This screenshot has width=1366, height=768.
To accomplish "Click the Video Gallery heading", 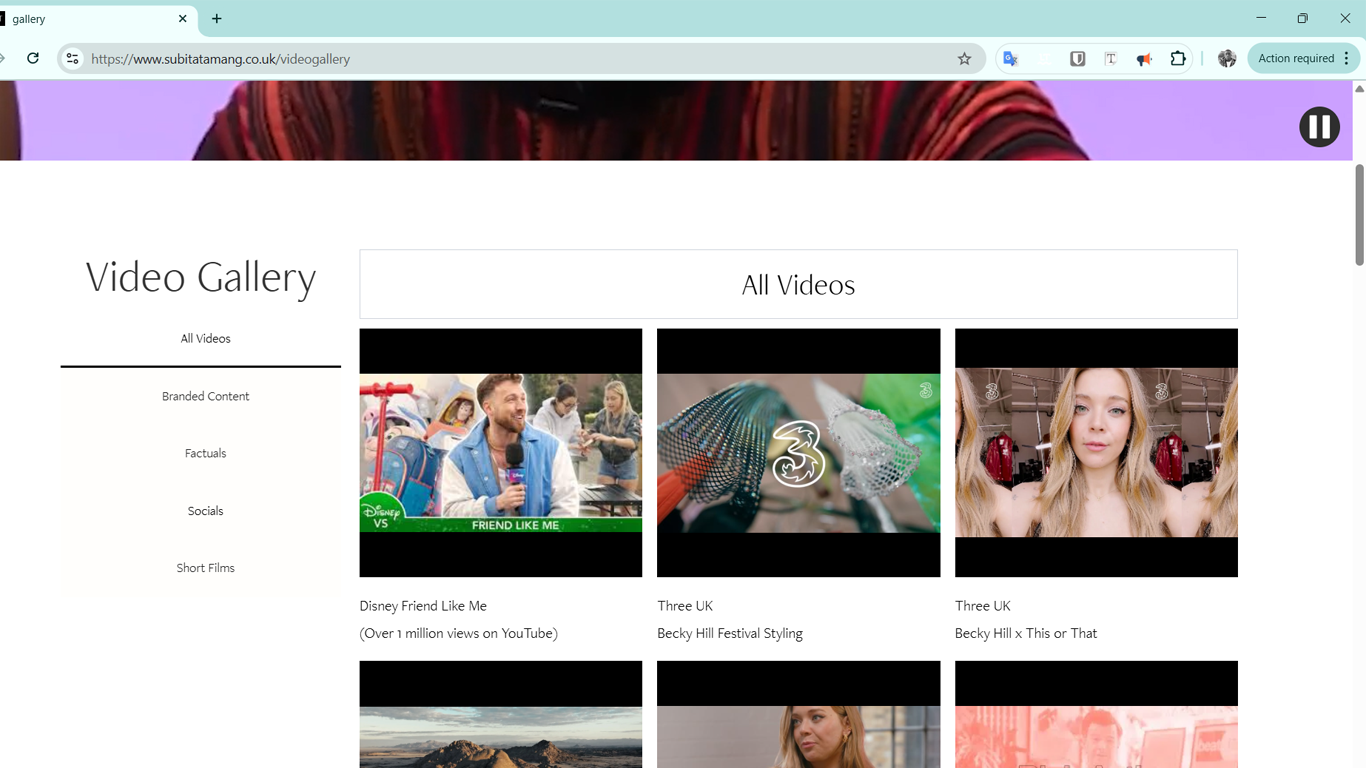I will pyautogui.click(x=201, y=277).
